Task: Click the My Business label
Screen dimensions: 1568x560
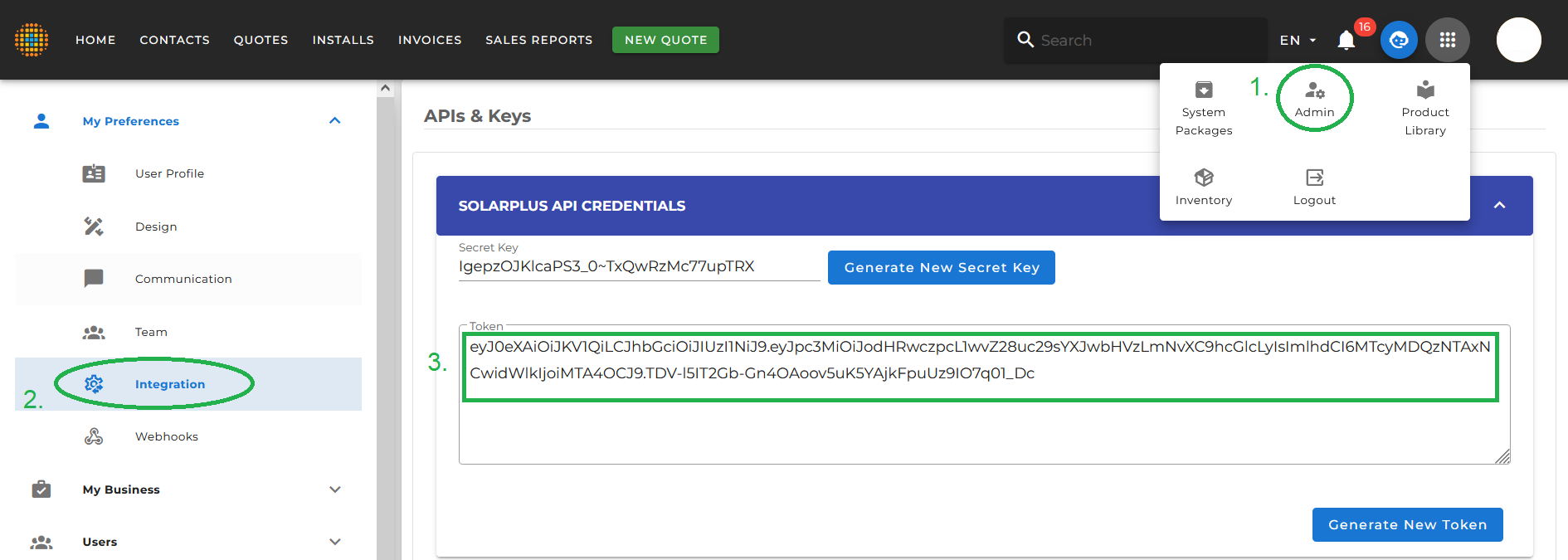Action: click(x=121, y=489)
